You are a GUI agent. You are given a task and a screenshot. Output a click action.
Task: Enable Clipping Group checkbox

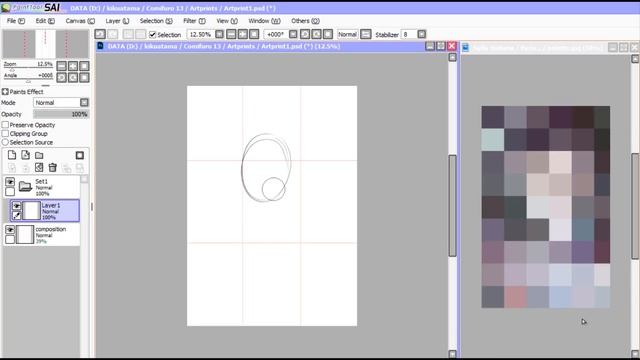click(x=5, y=133)
